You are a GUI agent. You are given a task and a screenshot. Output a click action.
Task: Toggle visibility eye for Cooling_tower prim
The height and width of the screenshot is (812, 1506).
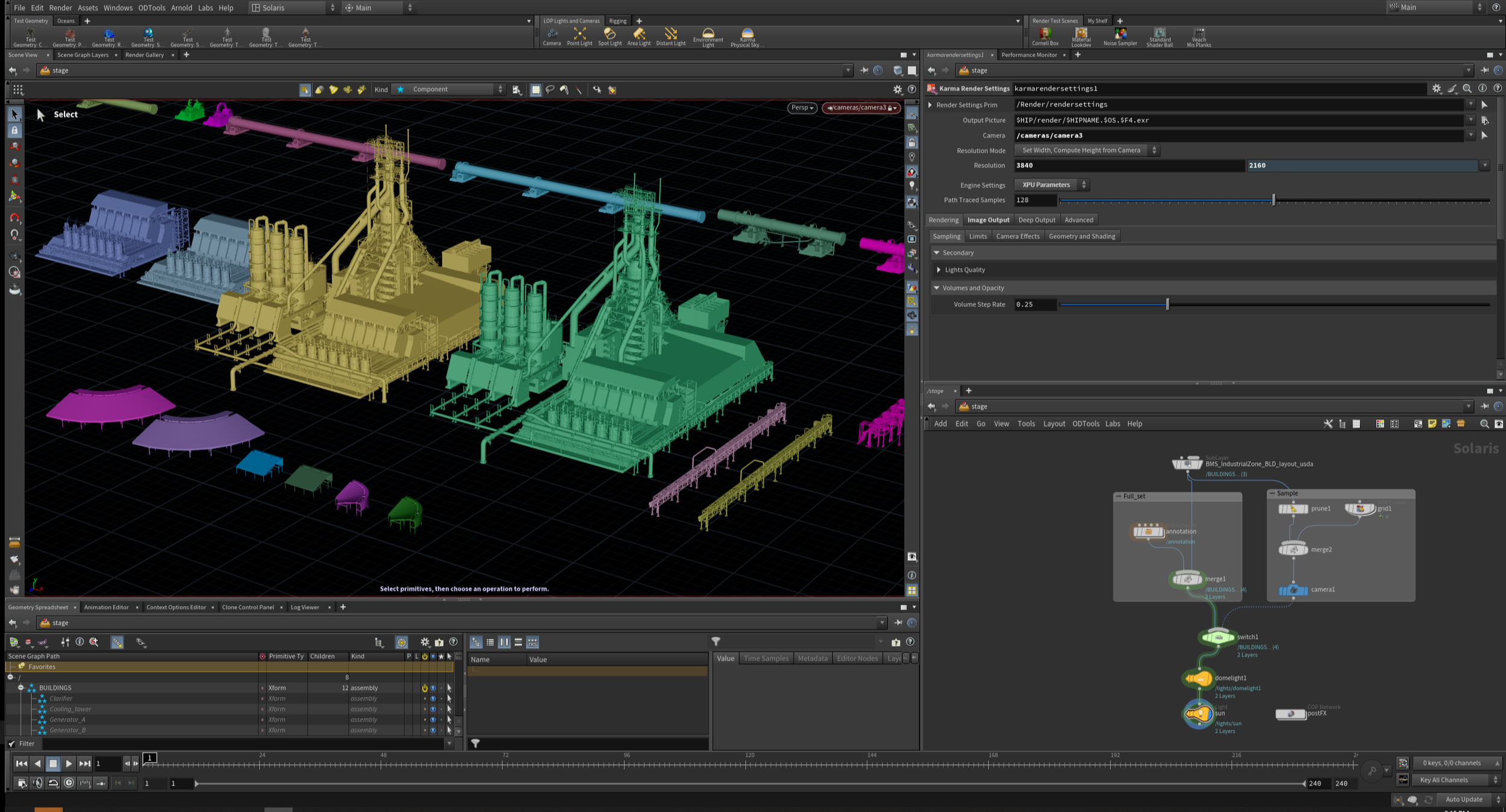(433, 709)
